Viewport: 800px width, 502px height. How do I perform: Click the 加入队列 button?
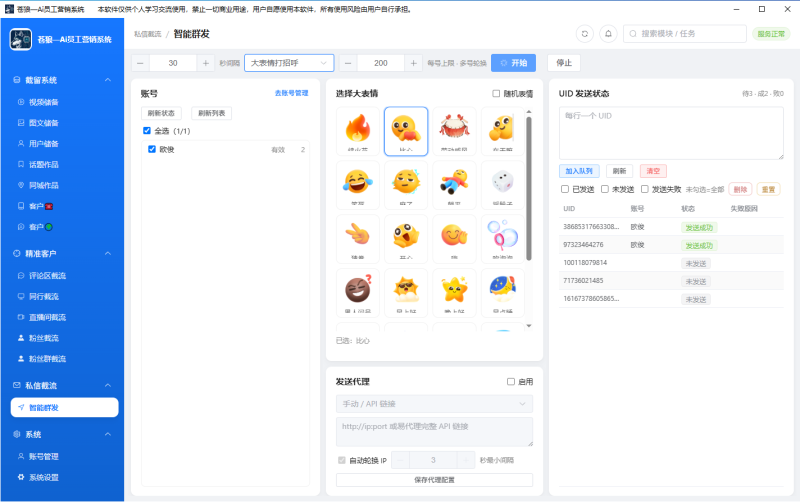point(579,171)
